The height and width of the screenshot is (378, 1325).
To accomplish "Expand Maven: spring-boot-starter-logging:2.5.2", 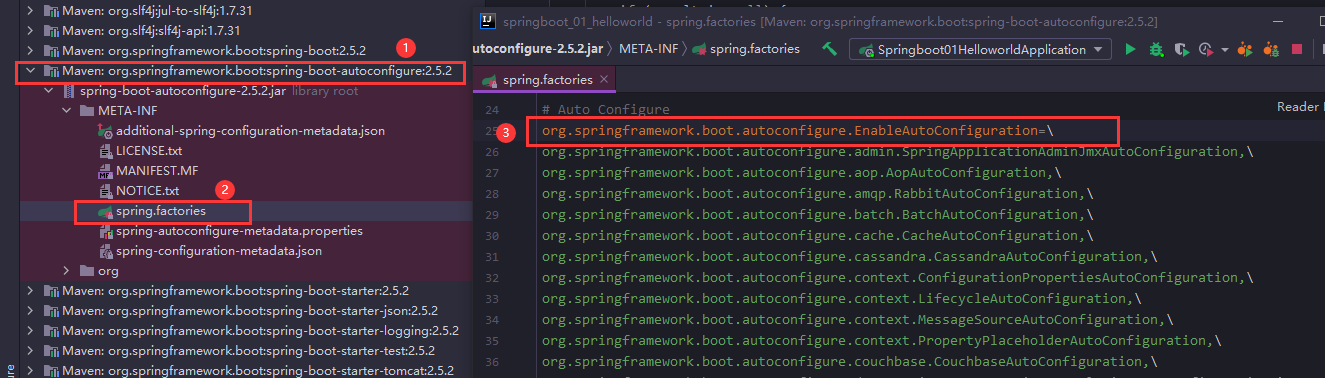I will pos(30,331).
